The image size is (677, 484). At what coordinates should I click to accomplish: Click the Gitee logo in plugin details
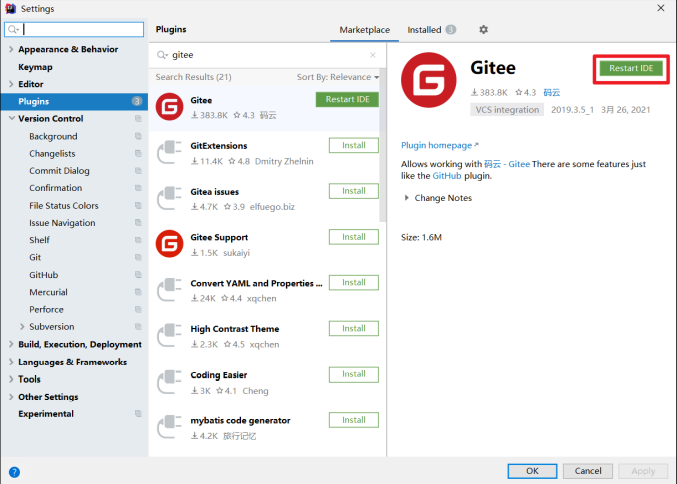click(429, 83)
